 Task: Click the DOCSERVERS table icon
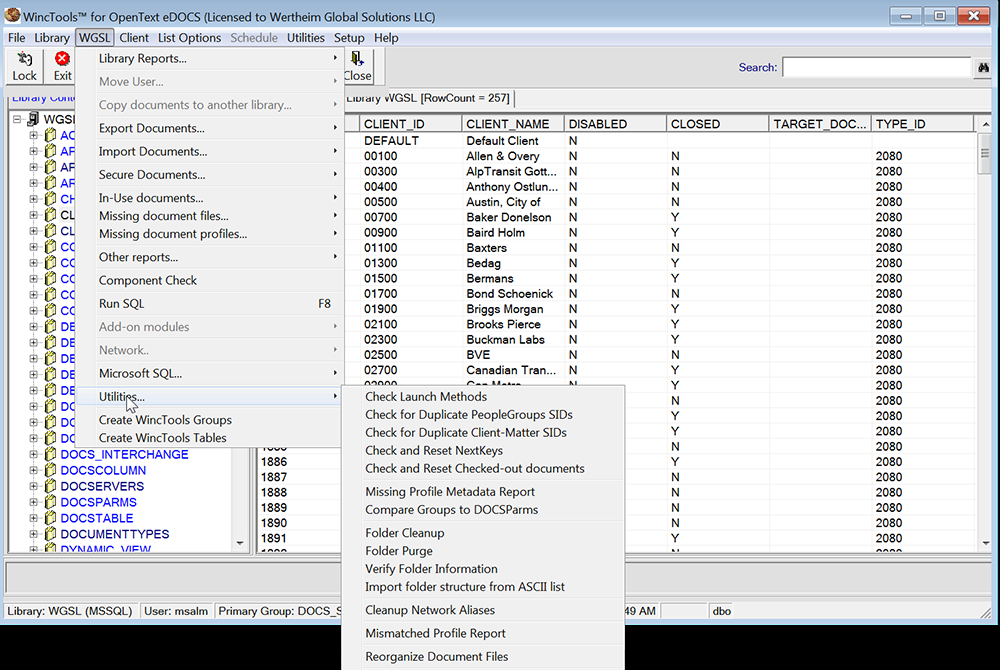pos(50,486)
